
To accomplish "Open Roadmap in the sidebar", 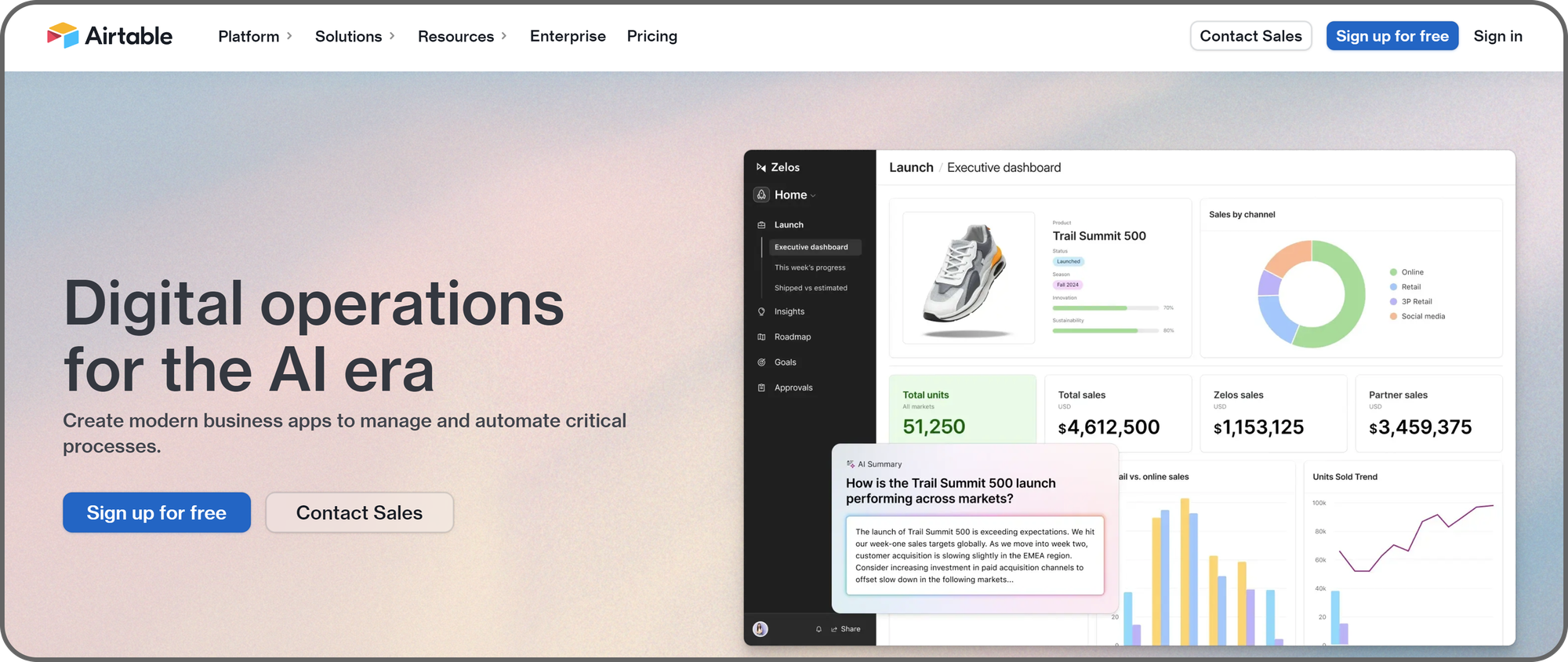I will pos(793,336).
